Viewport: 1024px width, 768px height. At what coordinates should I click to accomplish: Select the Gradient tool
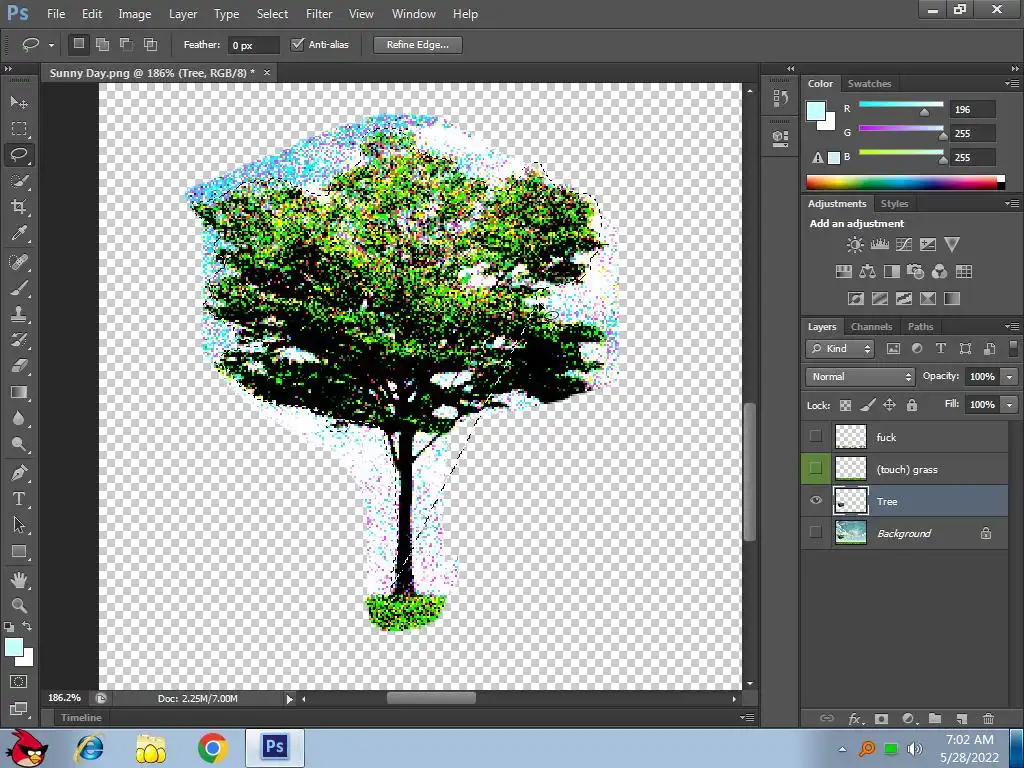(19, 392)
